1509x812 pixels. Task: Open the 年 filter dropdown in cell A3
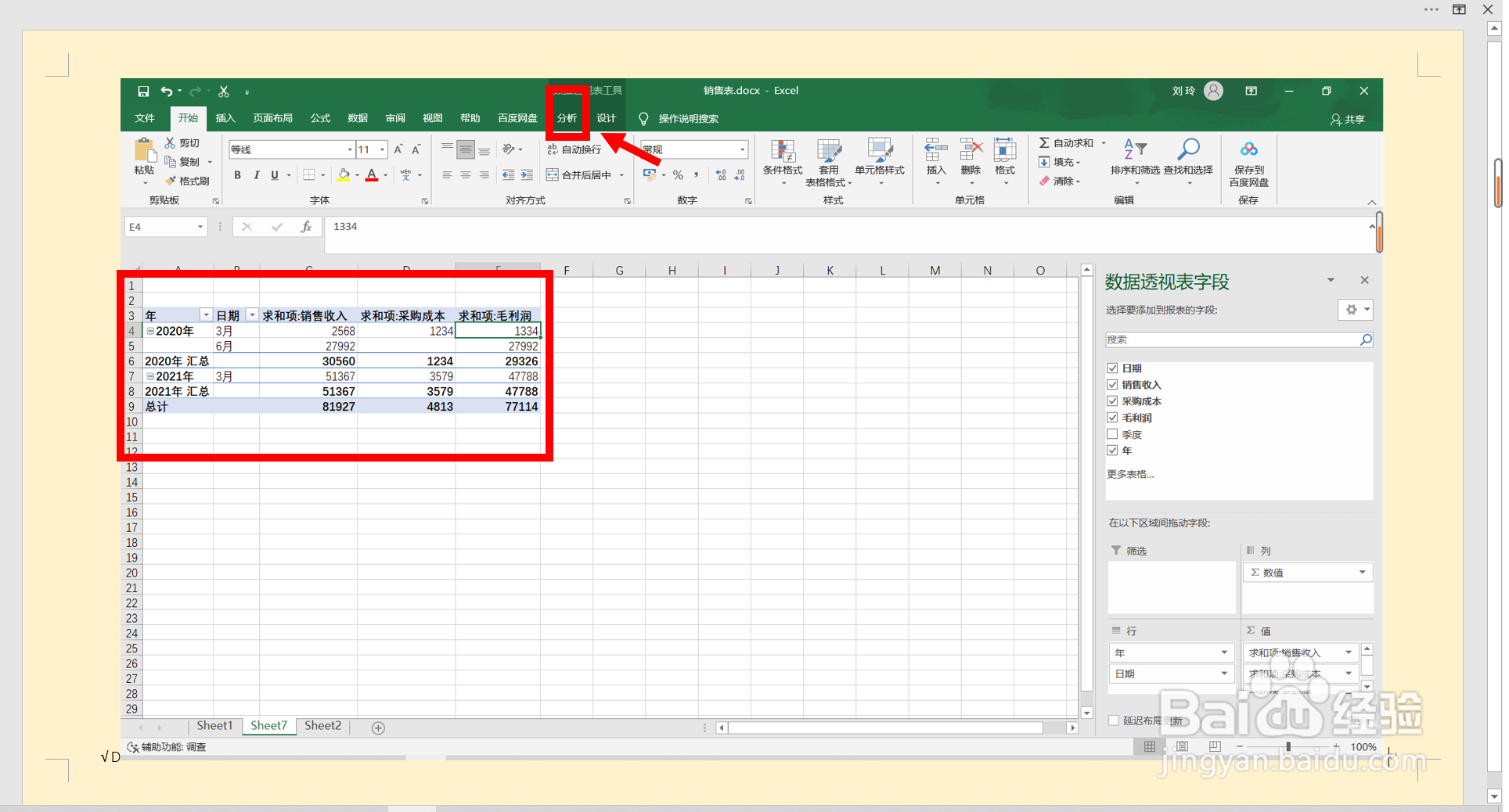(x=206, y=315)
